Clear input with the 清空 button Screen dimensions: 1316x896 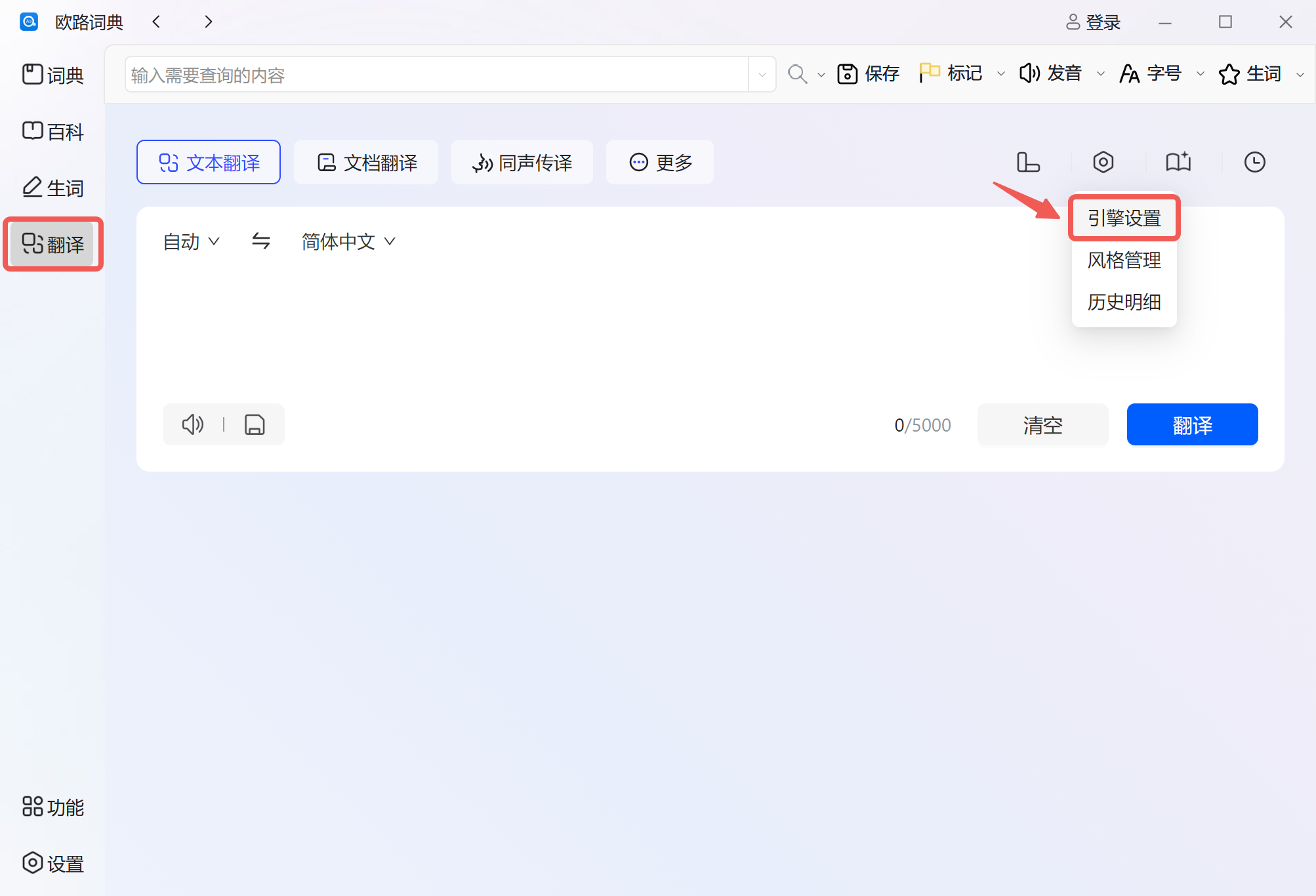(x=1042, y=424)
